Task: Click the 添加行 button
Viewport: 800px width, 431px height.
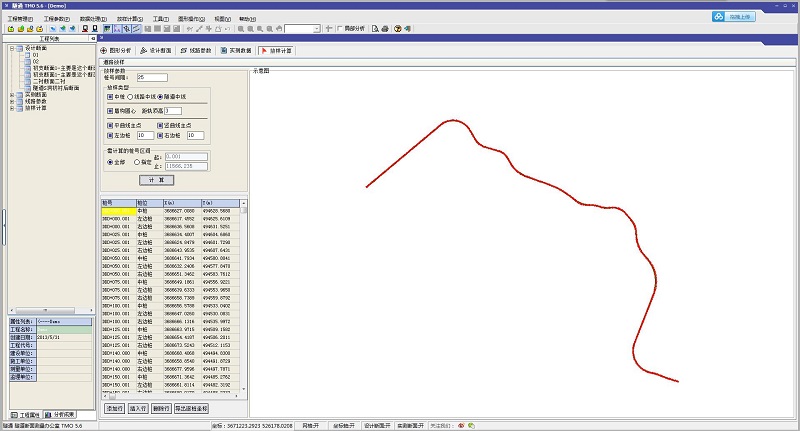Action: [x=114, y=409]
